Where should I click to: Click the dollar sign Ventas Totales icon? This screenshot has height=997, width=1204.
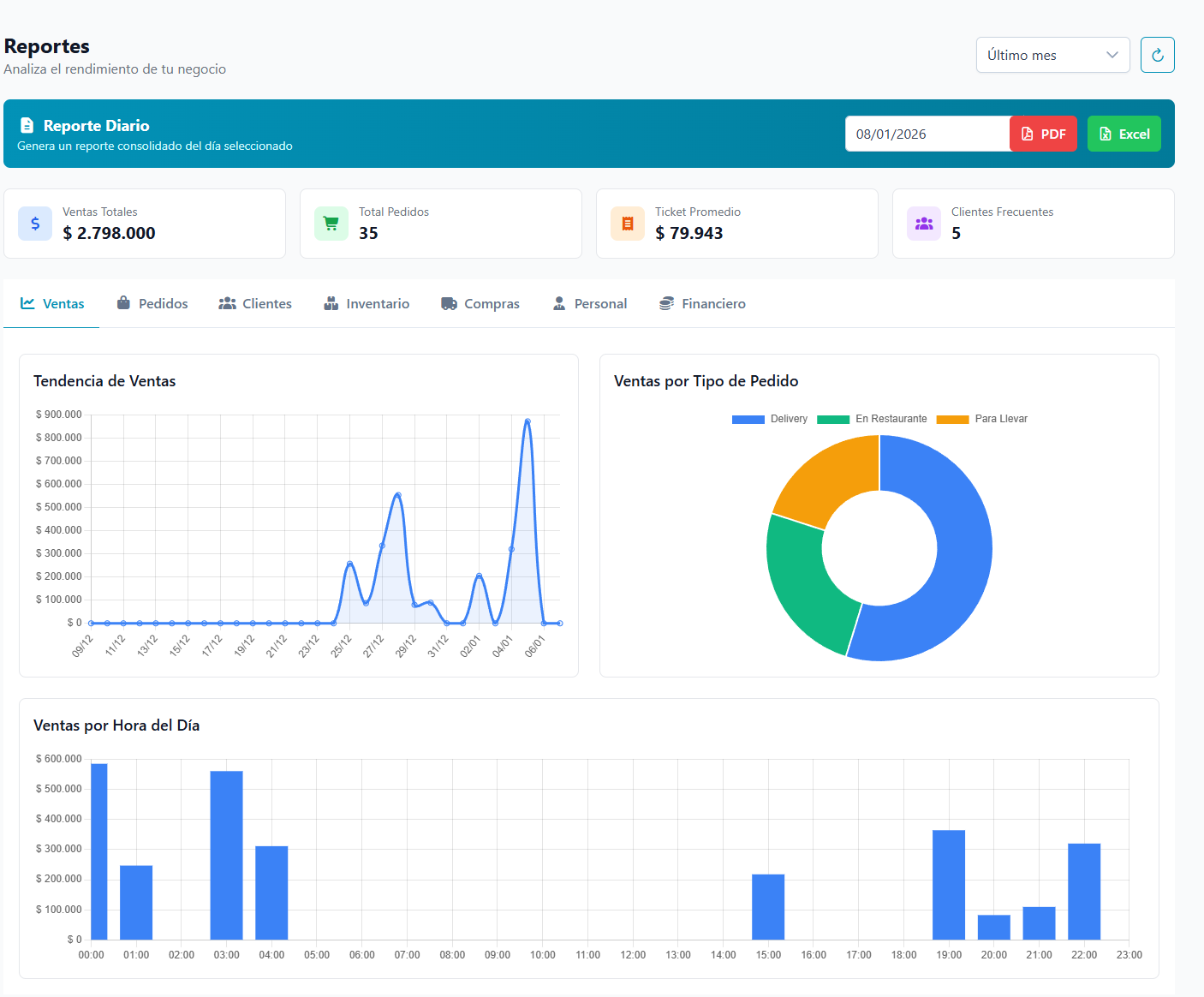[x=35, y=224]
